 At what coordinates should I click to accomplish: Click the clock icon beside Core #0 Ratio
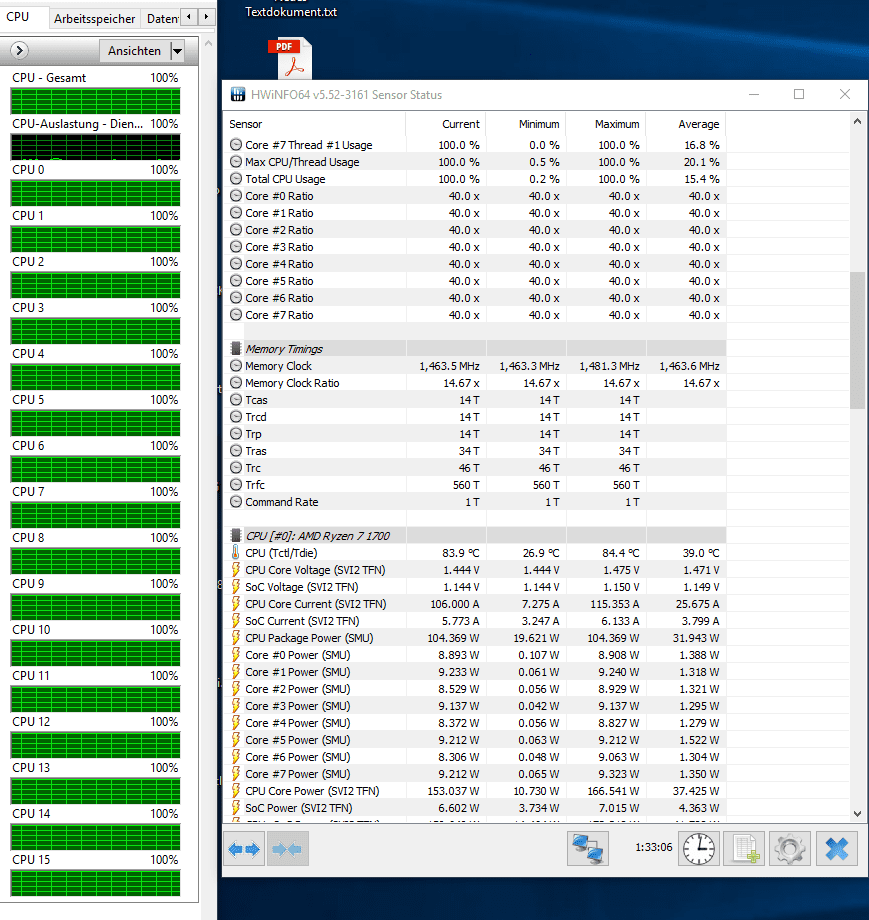click(236, 195)
